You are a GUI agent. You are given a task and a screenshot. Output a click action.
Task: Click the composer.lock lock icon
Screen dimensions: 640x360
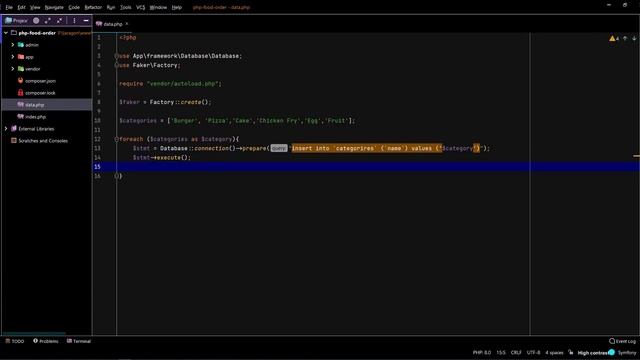20,93
